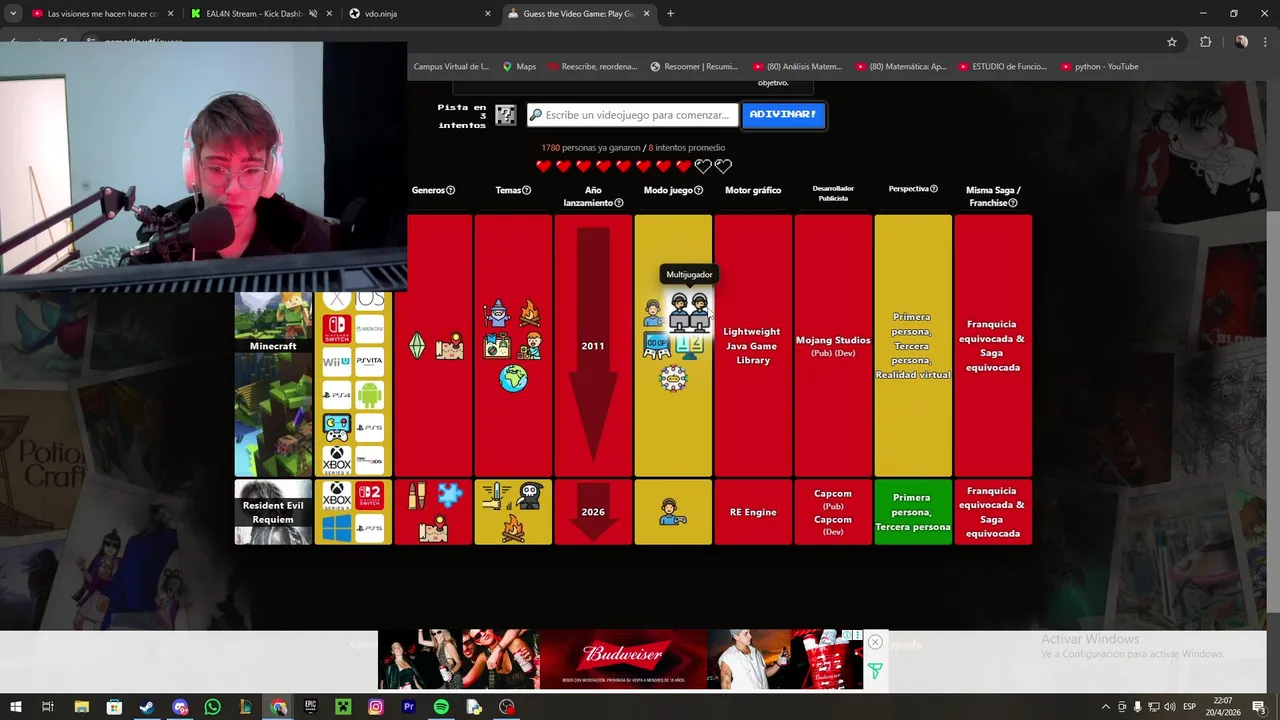Click the wizard theme icon in Minecraft row

point(497,313)
